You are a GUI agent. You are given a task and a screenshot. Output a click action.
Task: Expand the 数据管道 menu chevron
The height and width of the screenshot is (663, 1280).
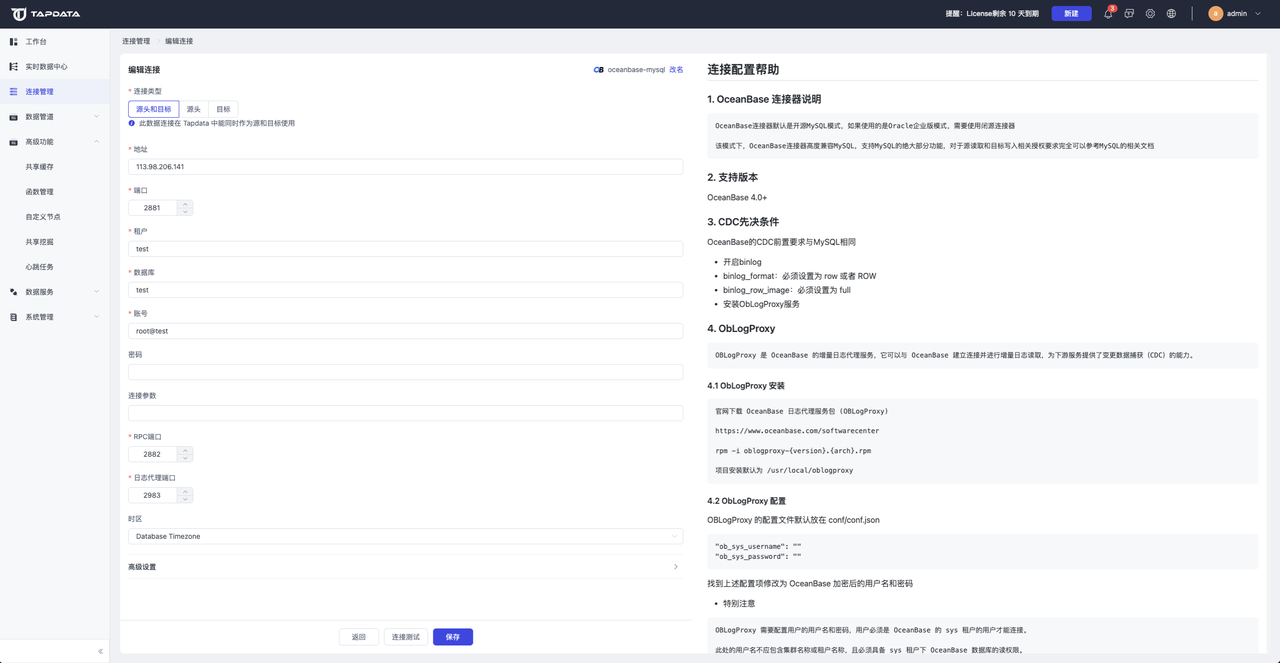click(97, 117)
